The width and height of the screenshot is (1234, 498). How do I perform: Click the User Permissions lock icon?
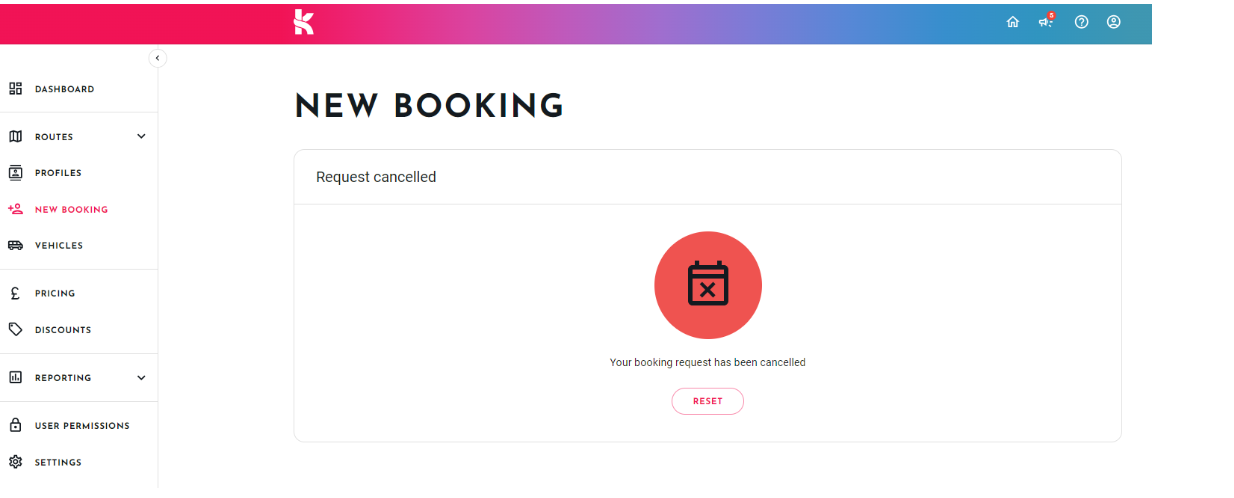[15, 425]
